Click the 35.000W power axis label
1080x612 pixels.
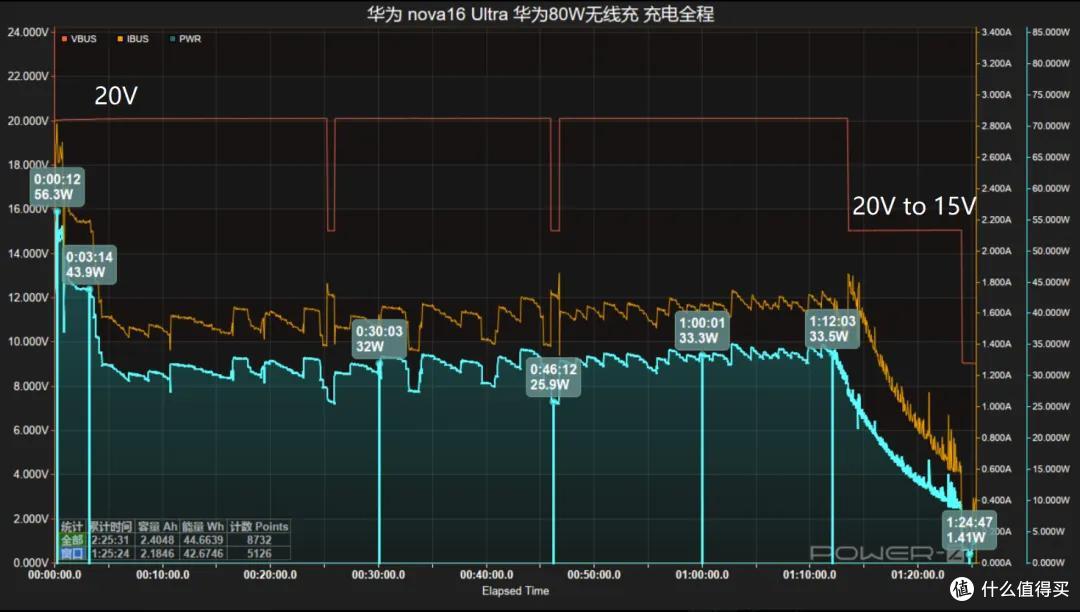coord(1050,344)
